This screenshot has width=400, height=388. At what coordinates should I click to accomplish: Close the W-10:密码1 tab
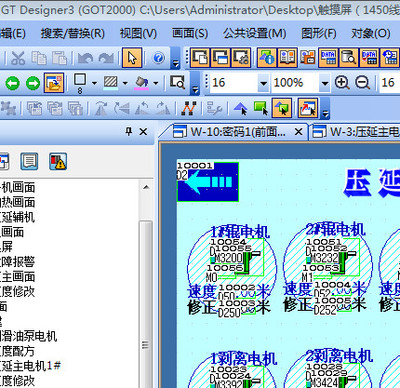point(299,132)
